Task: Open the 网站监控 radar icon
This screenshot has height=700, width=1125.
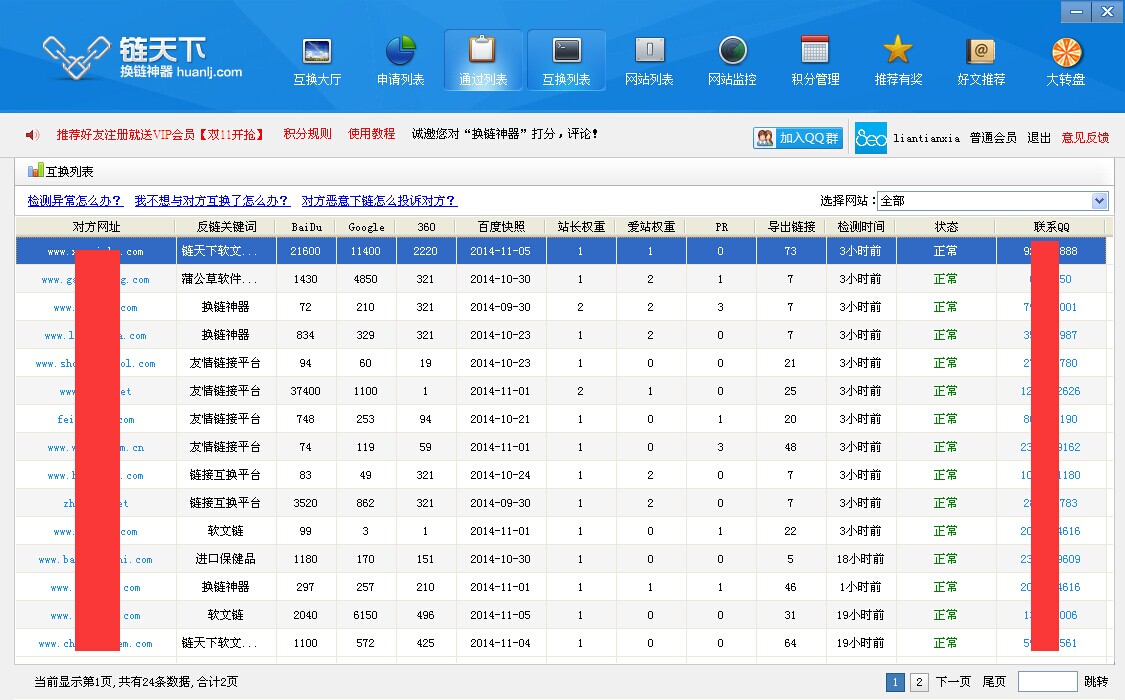Action: click(732, 51)
